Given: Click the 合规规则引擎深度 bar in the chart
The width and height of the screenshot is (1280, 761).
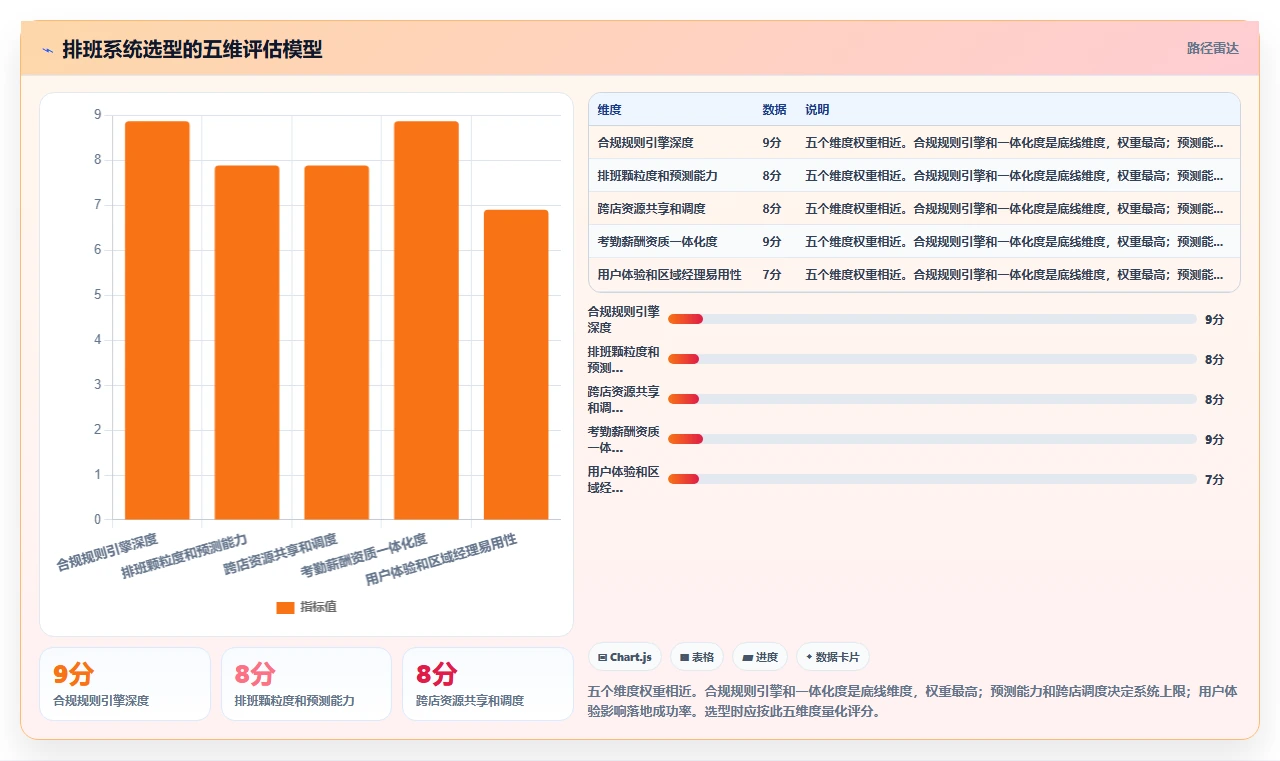Looking at the screenshot, I should click(x=157, y=320).
